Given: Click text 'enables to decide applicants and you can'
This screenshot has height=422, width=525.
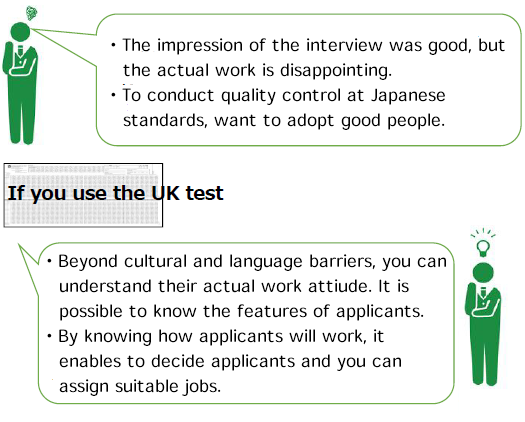Looking at the screenshot, I should coord(230,361).
